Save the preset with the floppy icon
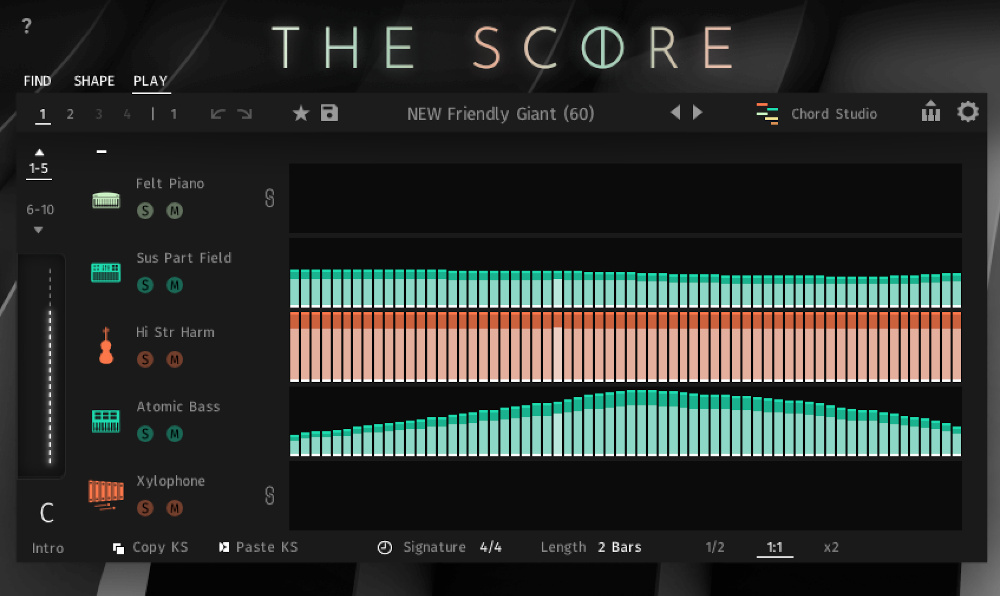1000x596 pixels. coord(329,113)
